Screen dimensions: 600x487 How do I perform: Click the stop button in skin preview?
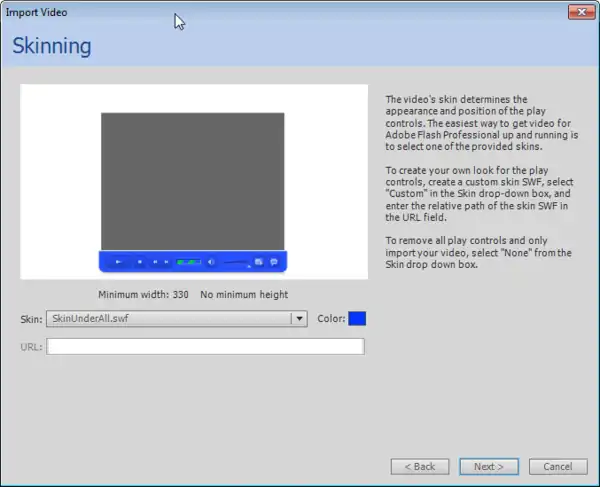[140, 262]
